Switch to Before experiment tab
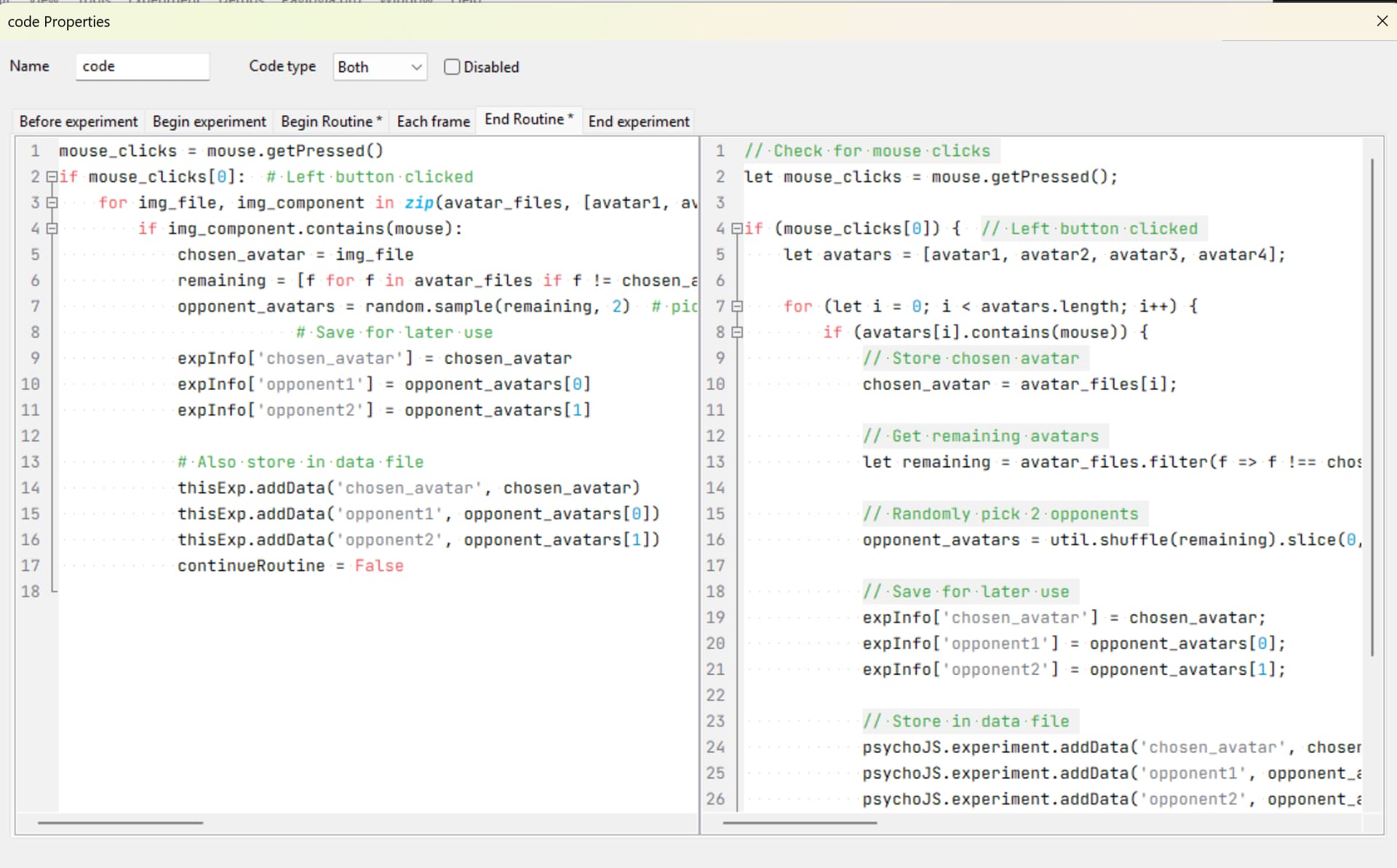The height and width of the screenshot is (868, 1397). click(x=78, y=122)
